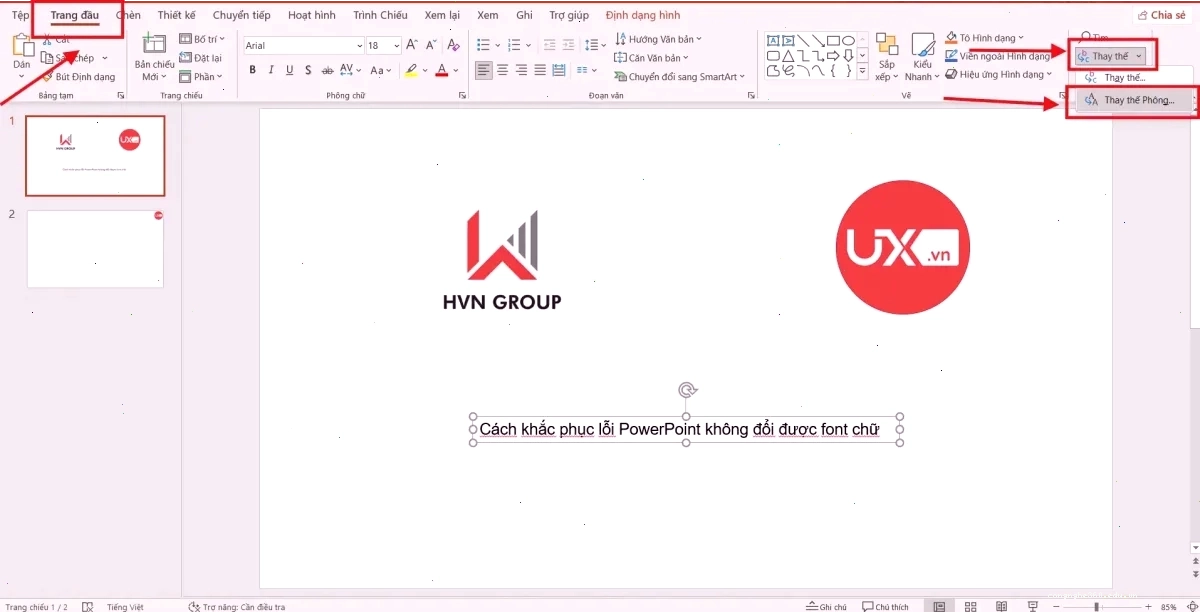Screen dimensions: 1200x612
Task: Open the Tệp file tab
Action: coord(20,15)
